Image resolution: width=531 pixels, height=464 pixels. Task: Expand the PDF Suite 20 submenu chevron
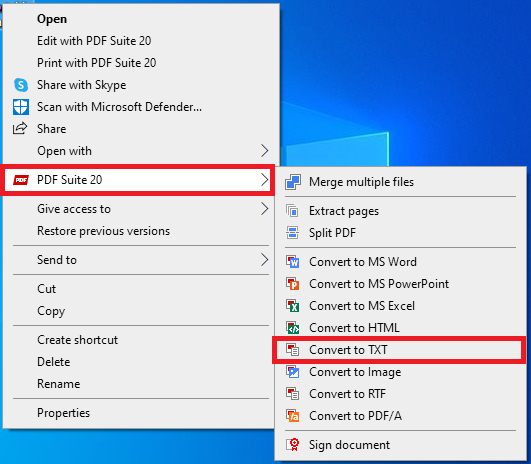(x=264, y=180)
